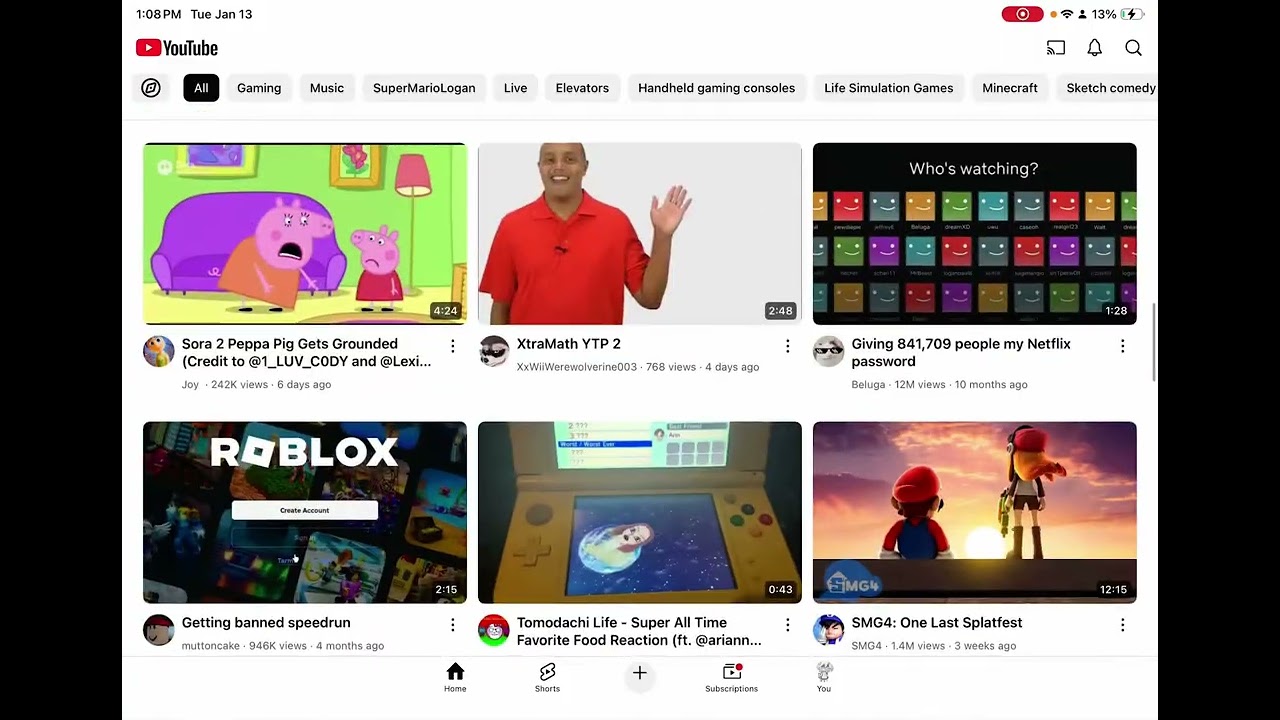This screenshot has height=720, width=1280.
Task: Select the Minecraft filter chip
Action: point(1010,88)
